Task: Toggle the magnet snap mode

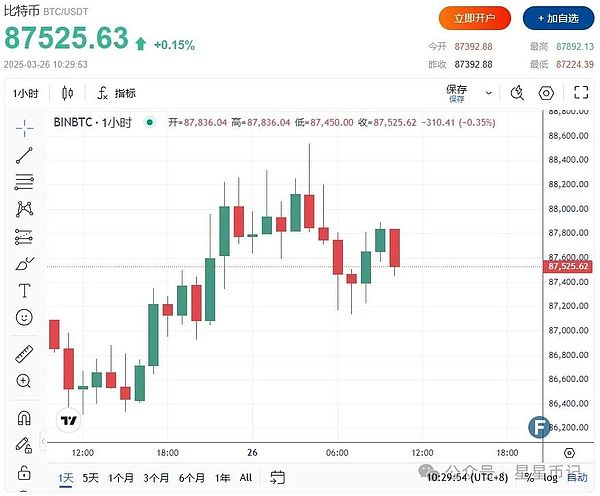Action: pyautogui.click(x=24, y=417)
